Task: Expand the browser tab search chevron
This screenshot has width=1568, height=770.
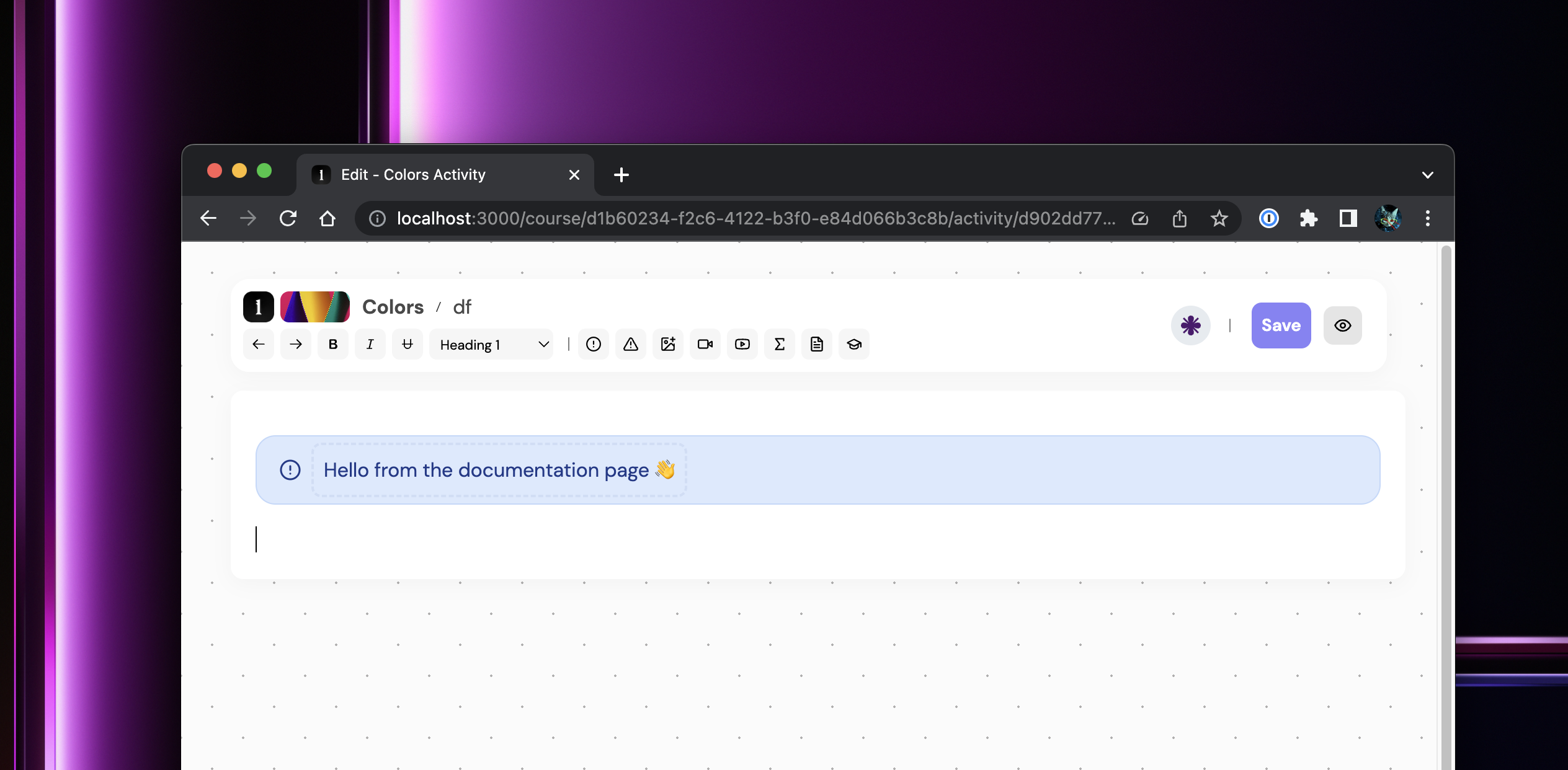Action: pos(1427,175)
